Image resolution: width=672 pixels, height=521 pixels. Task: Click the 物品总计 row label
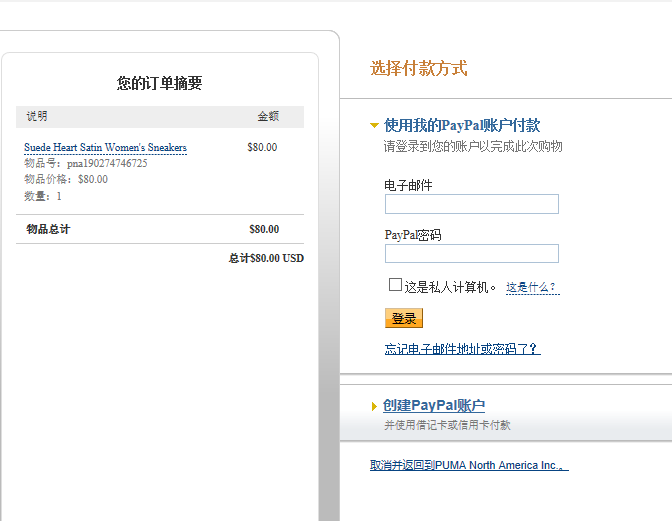click(x=48, y=229)
